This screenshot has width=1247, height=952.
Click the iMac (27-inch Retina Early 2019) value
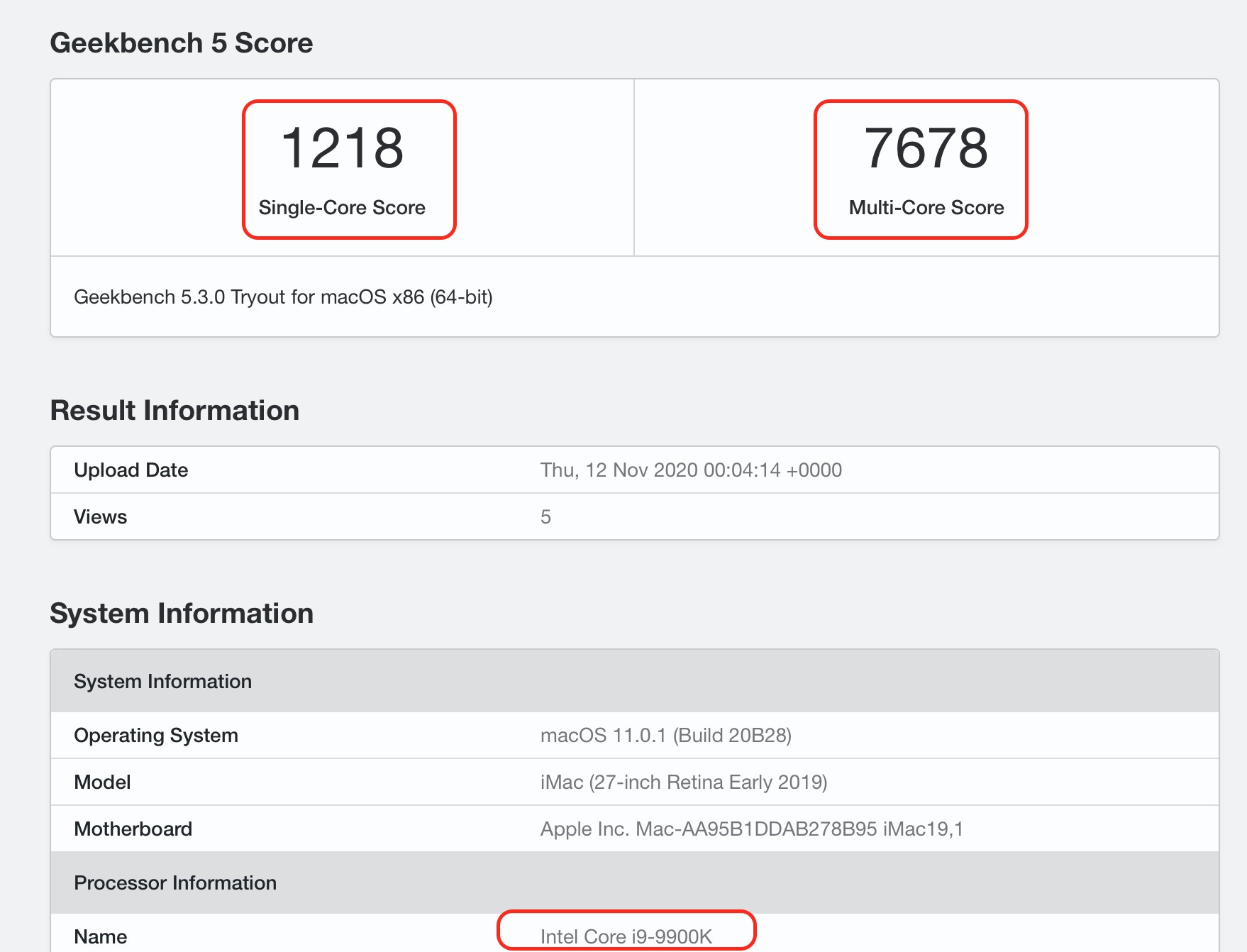pos(684,782)
